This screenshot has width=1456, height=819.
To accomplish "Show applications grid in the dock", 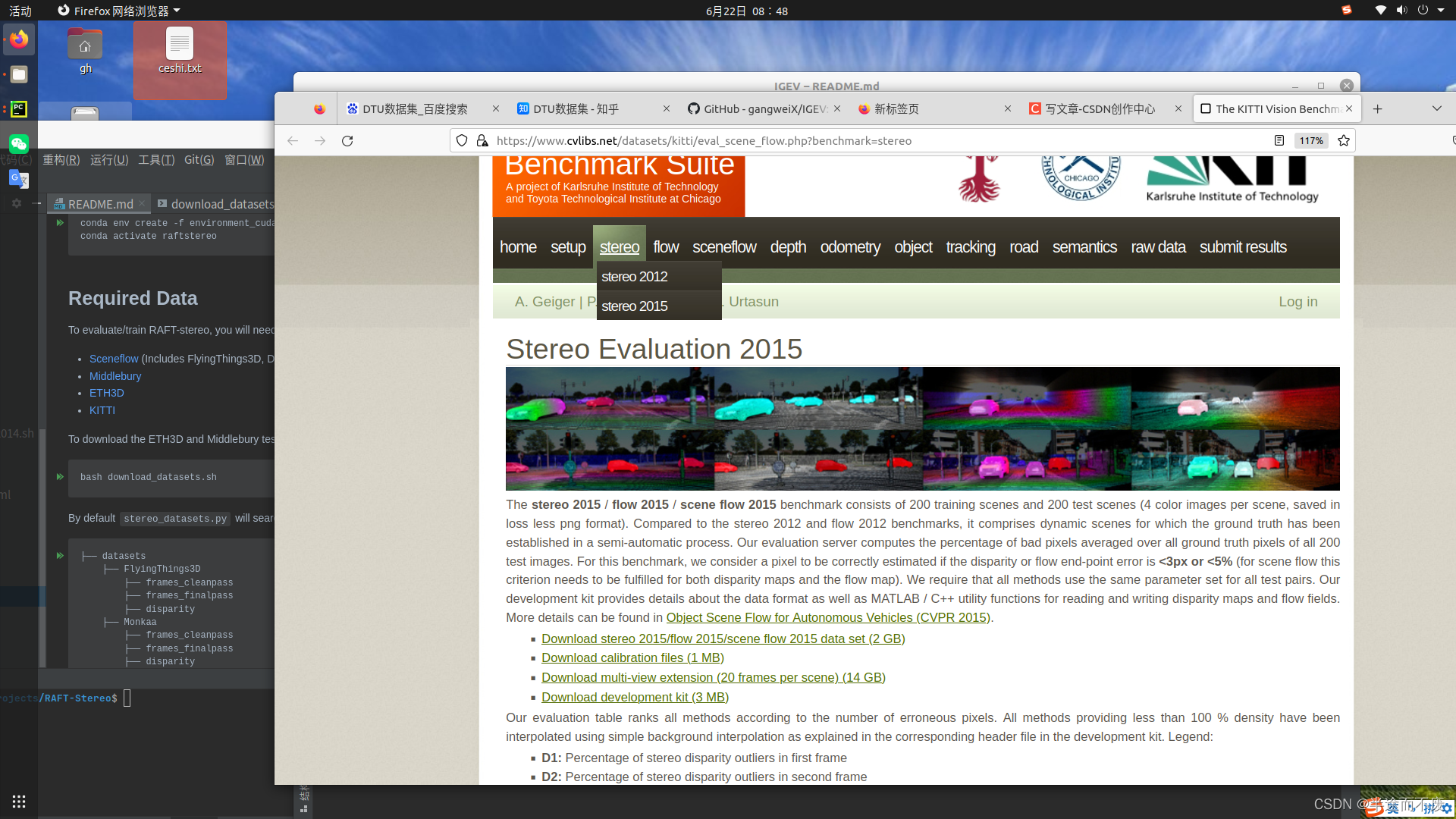I will tap(19, 802).
